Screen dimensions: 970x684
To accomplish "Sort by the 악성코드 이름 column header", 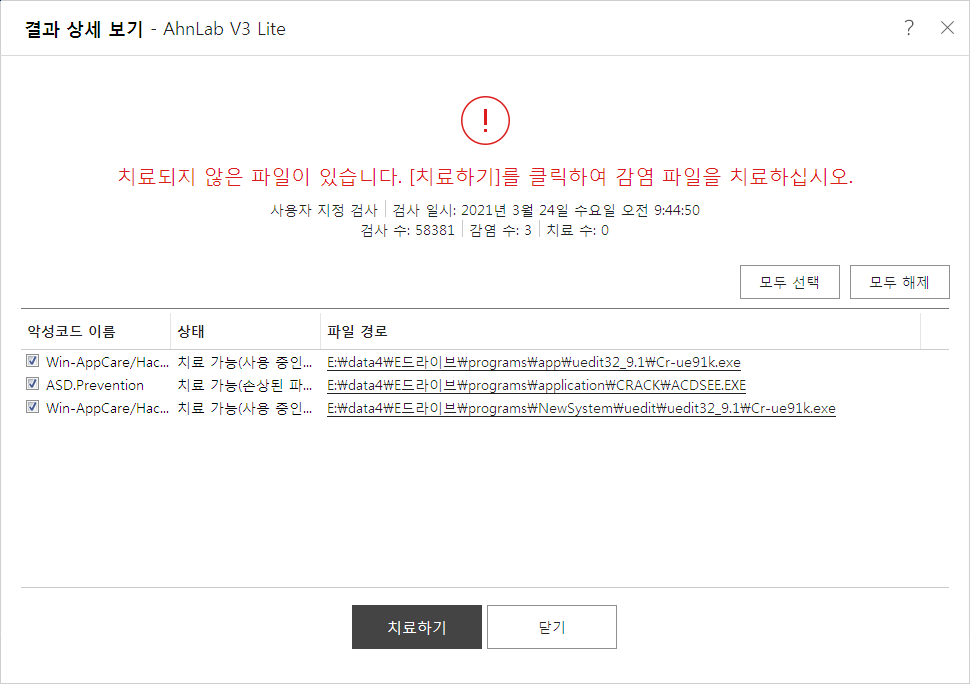I will coord(71,331).
